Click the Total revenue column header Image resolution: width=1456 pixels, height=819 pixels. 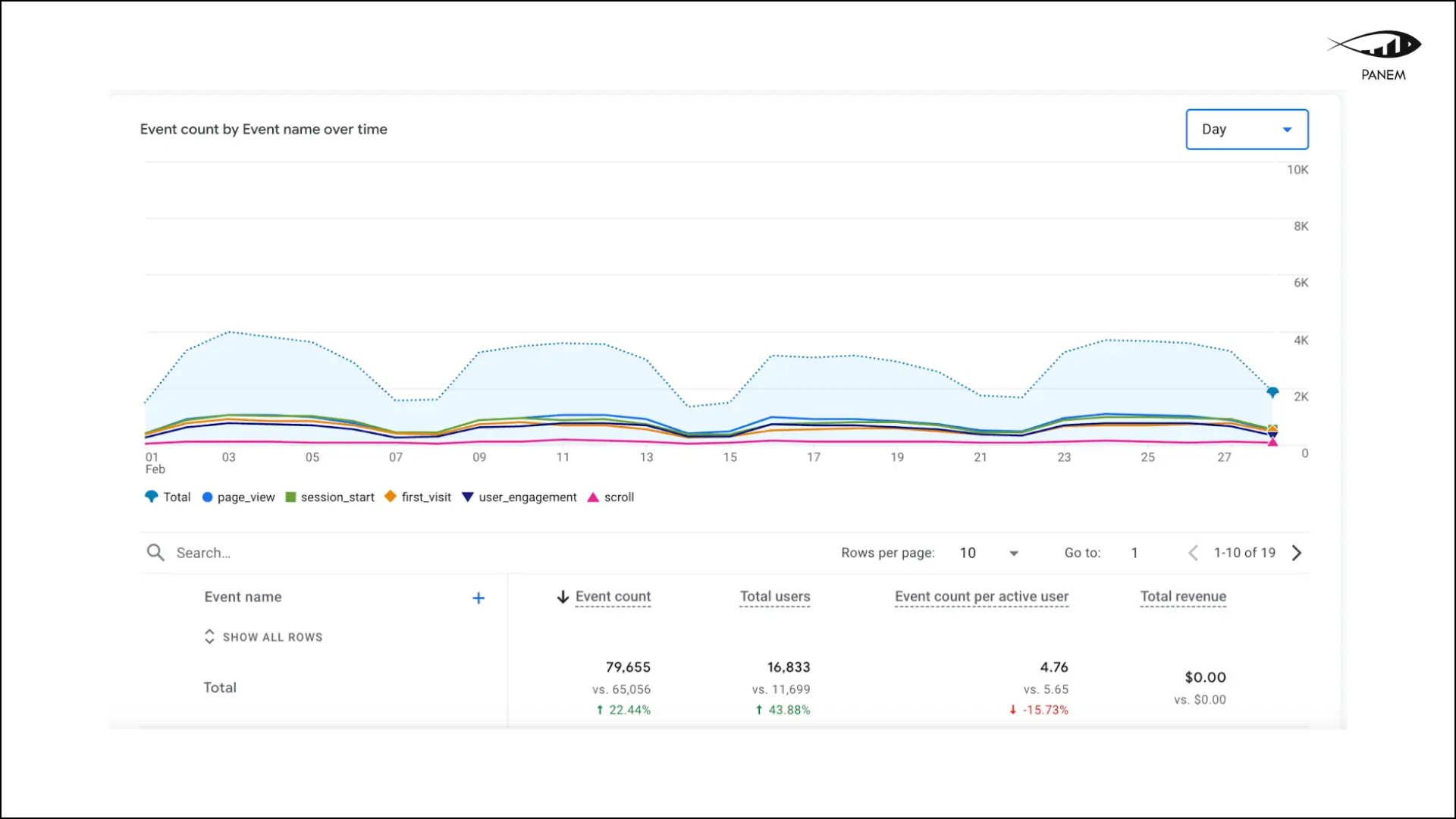point(1182,597)
